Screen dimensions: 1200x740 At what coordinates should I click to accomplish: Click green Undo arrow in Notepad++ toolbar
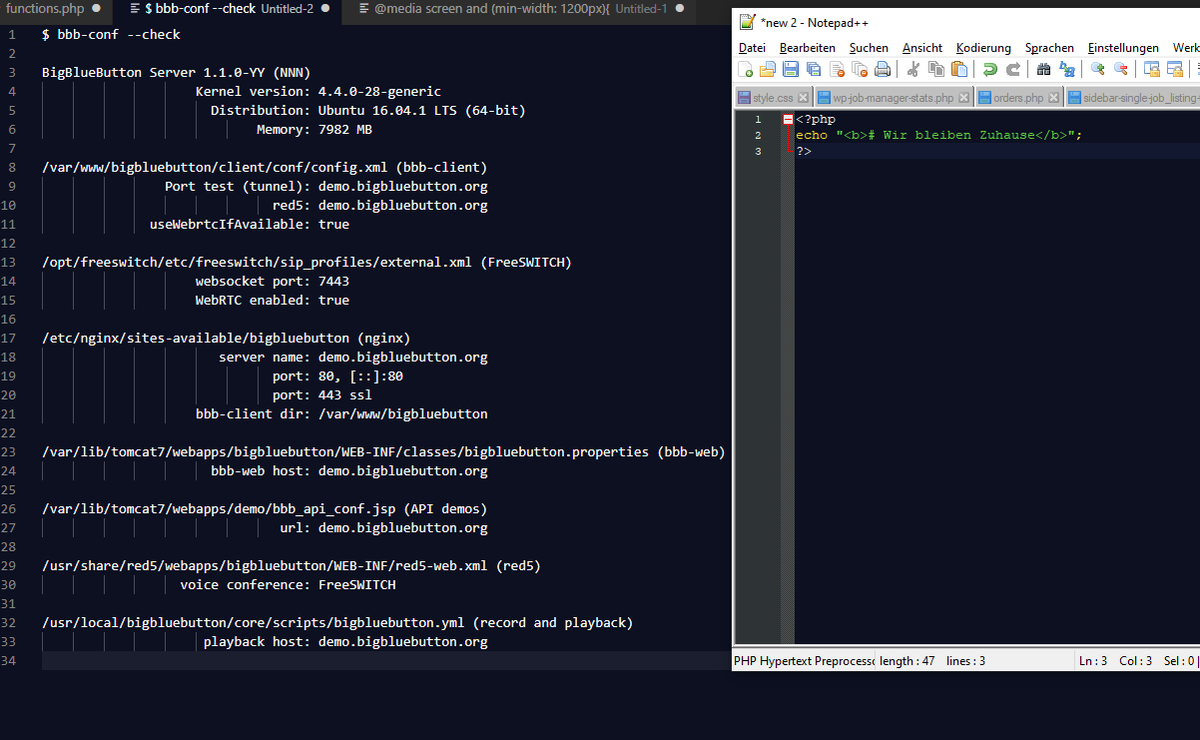coord(990,69)
